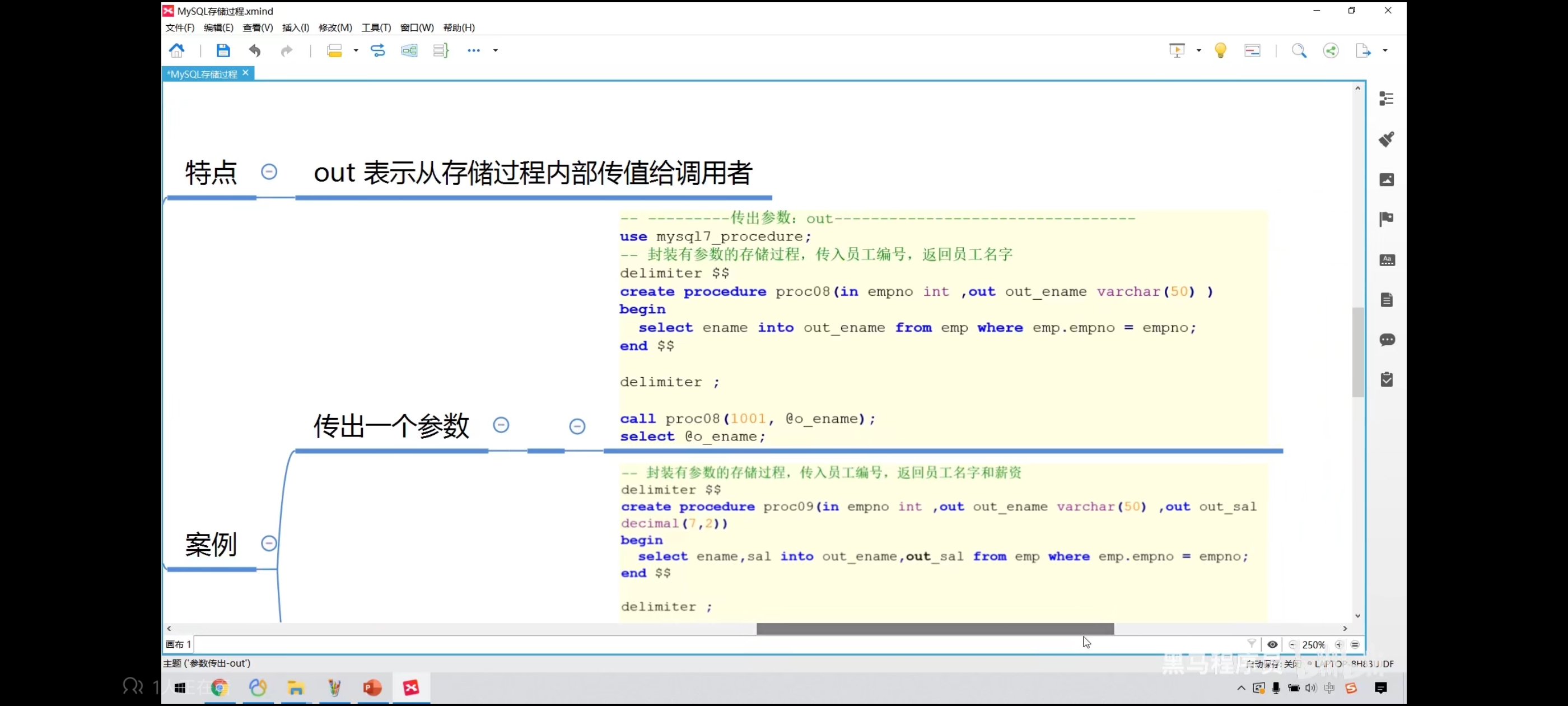1568x706 pixels.
Task: Open the 工具(T) menu
Action: [x=376, y=27]
